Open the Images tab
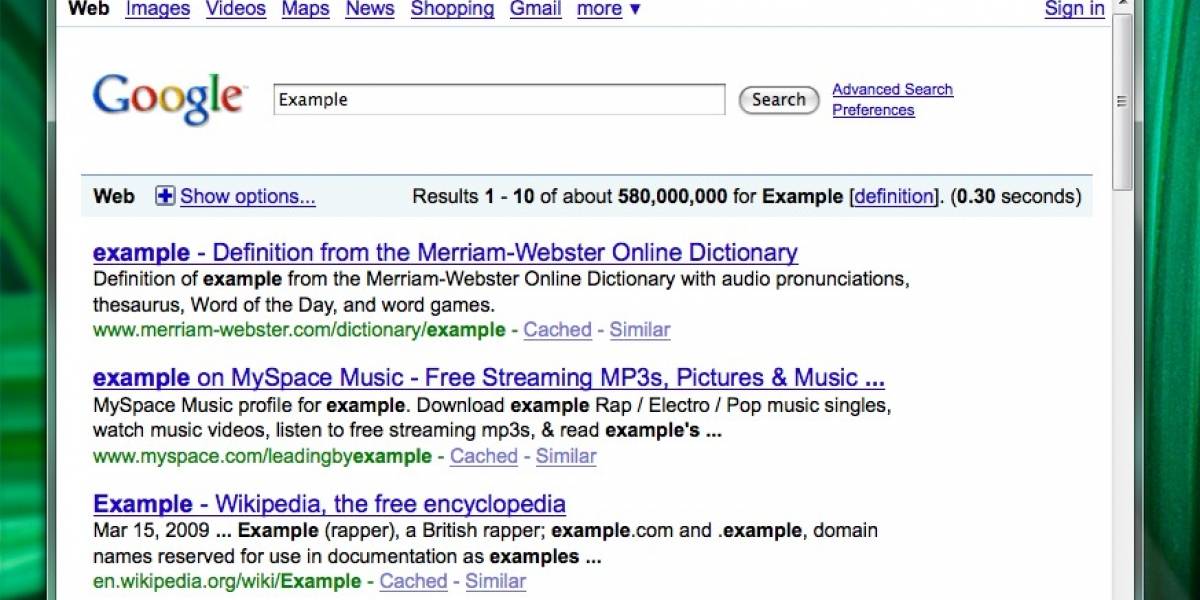Screen dimensions: 1200x600 point(158,9)
